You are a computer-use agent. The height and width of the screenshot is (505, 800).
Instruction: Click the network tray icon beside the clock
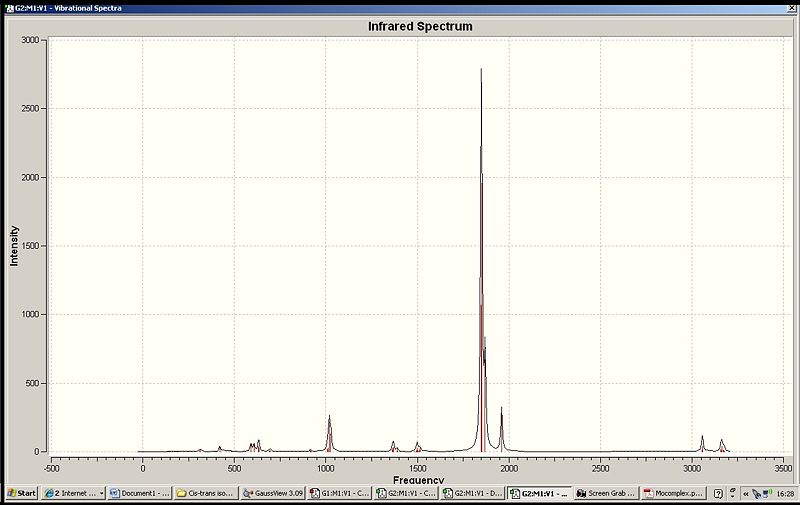(768, 493)
